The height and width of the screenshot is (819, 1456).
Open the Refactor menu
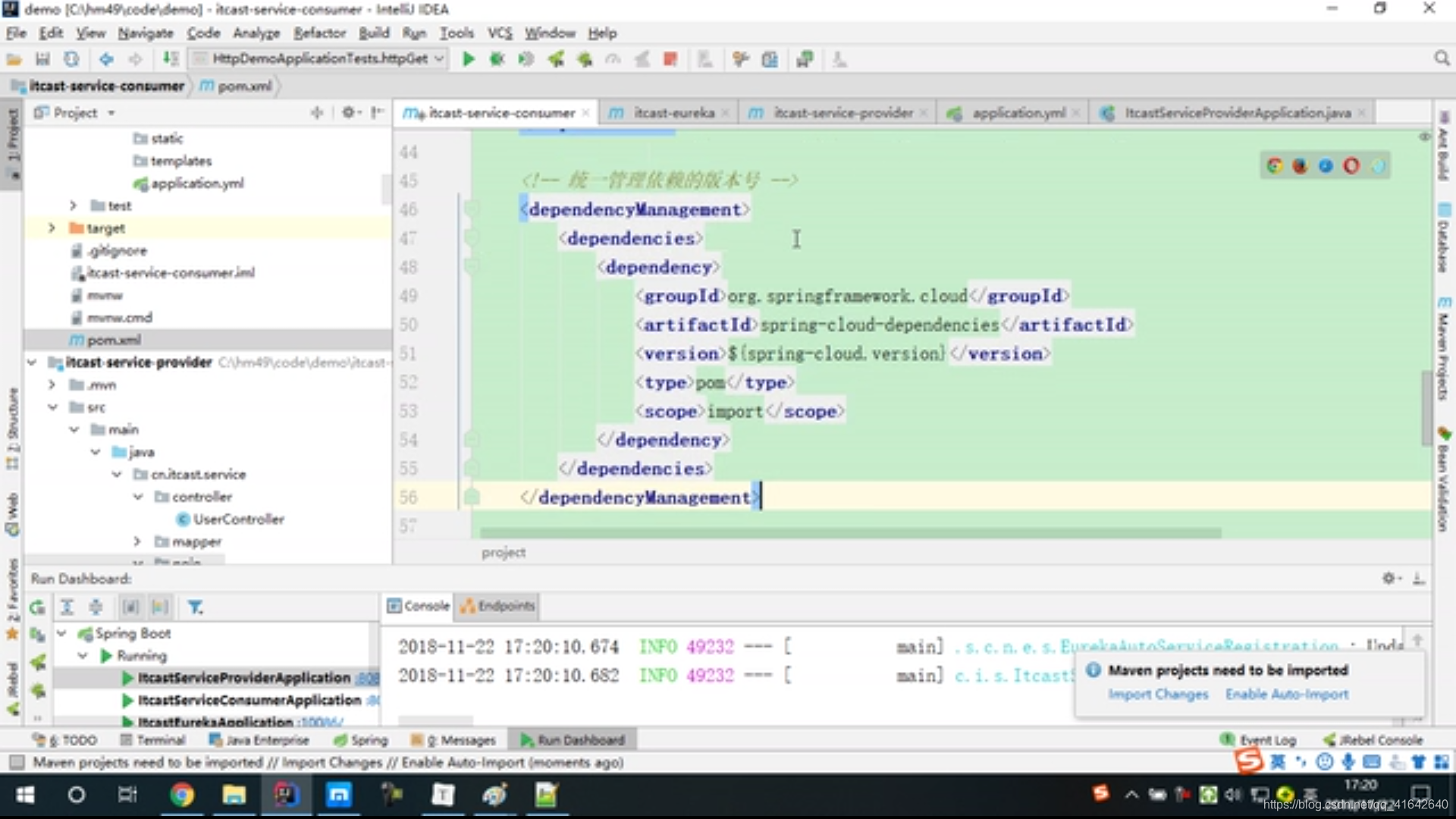click(x=319, y=33)
